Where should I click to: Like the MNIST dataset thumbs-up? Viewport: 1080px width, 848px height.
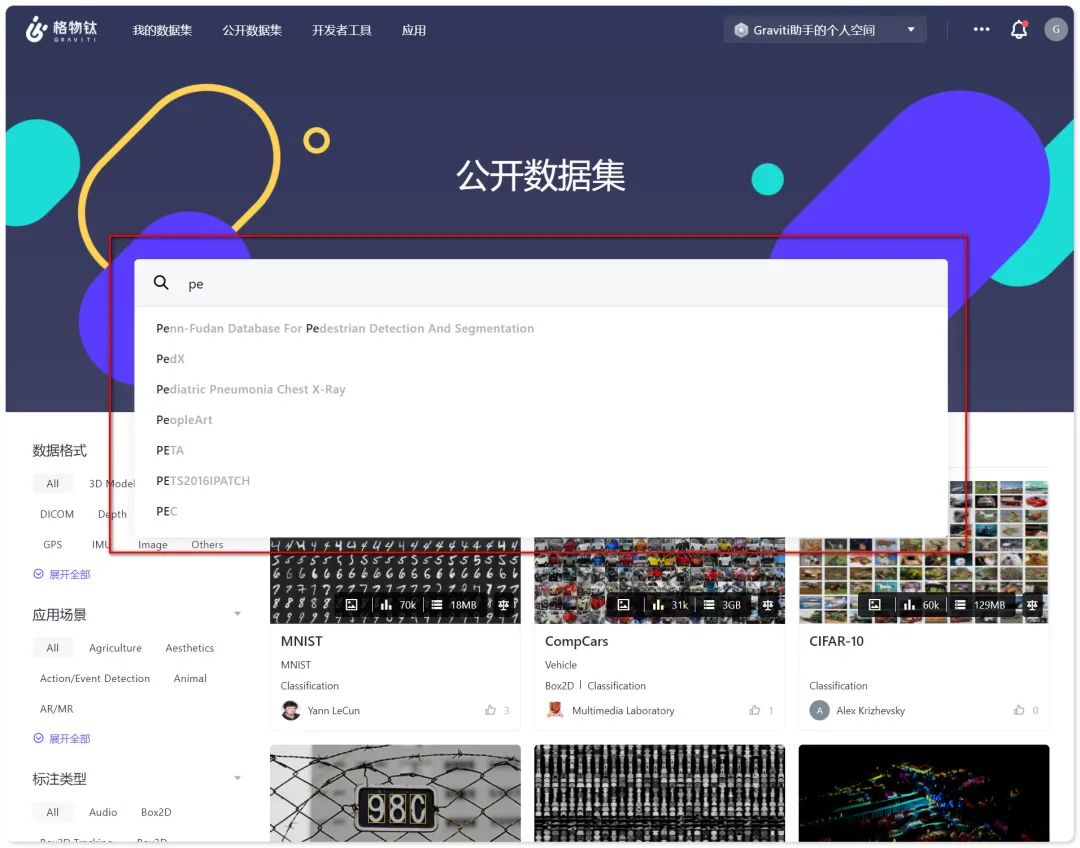[x=490, y=710]
